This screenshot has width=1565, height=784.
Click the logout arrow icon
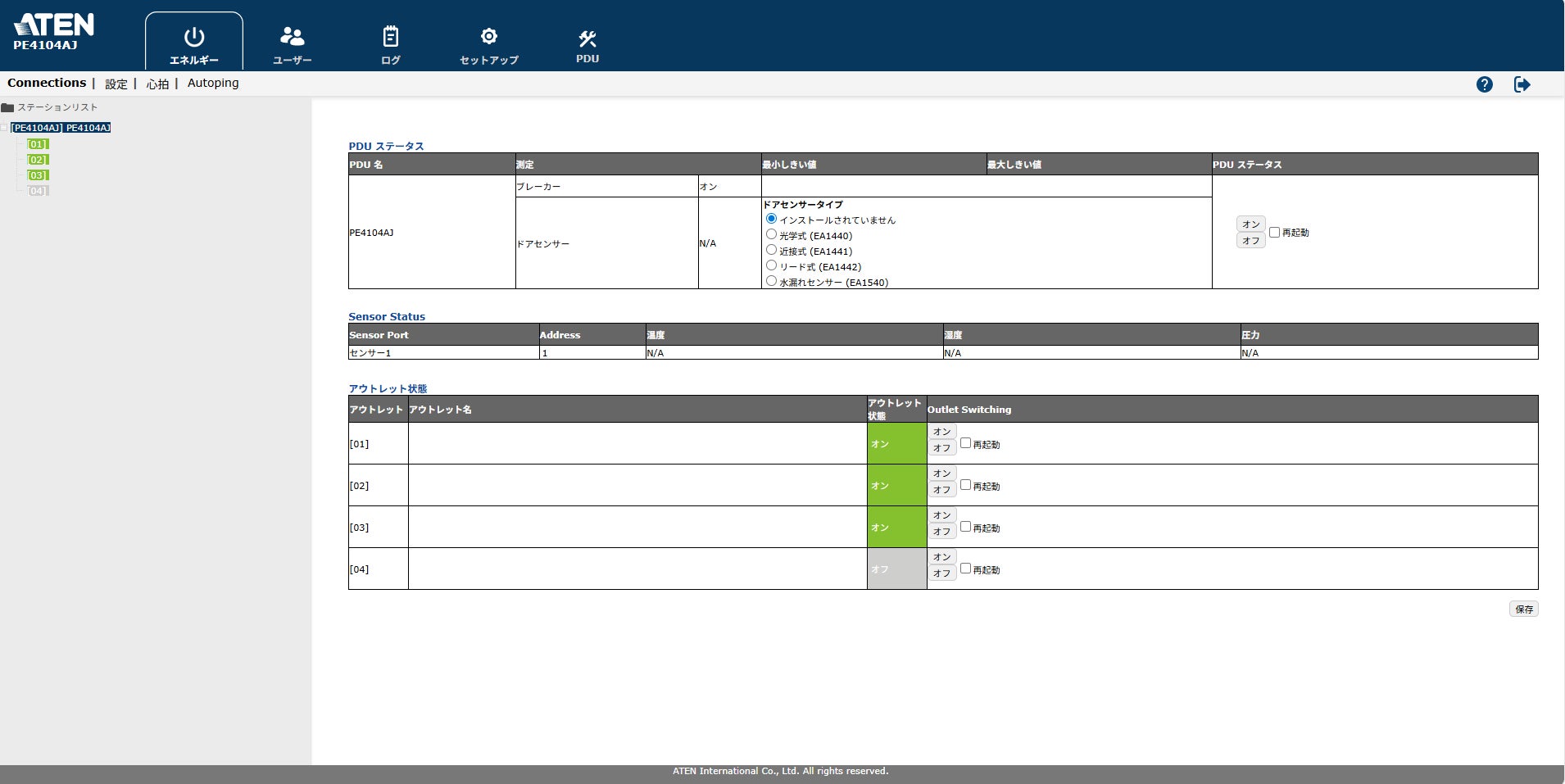pos(1522,84)
